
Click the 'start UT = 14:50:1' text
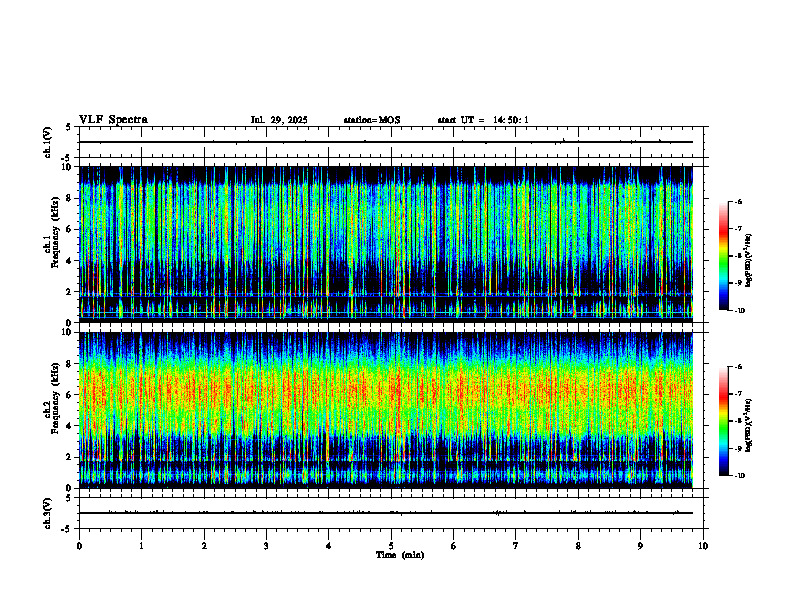click(483, 120)
